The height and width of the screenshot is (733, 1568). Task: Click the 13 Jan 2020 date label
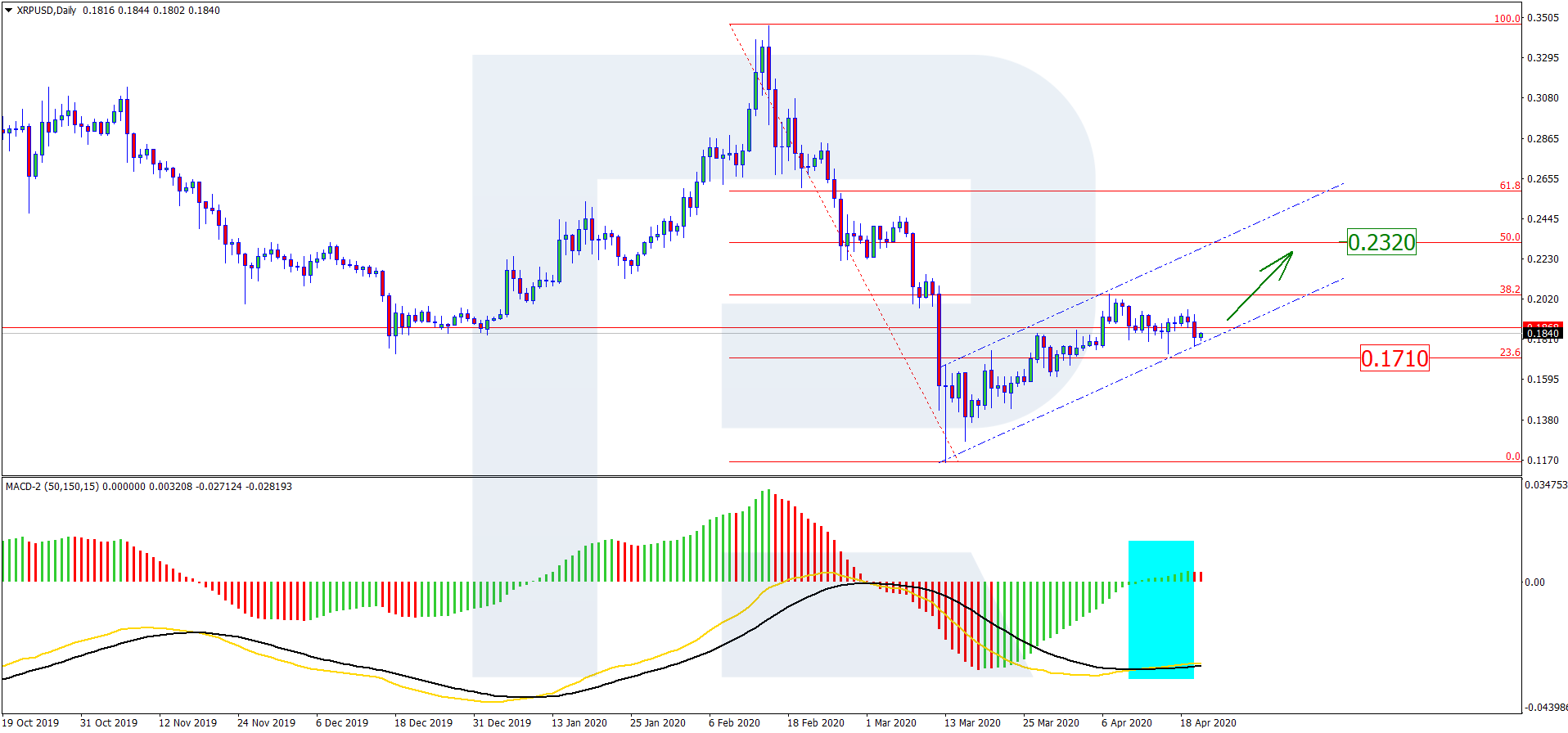[579, 722]
